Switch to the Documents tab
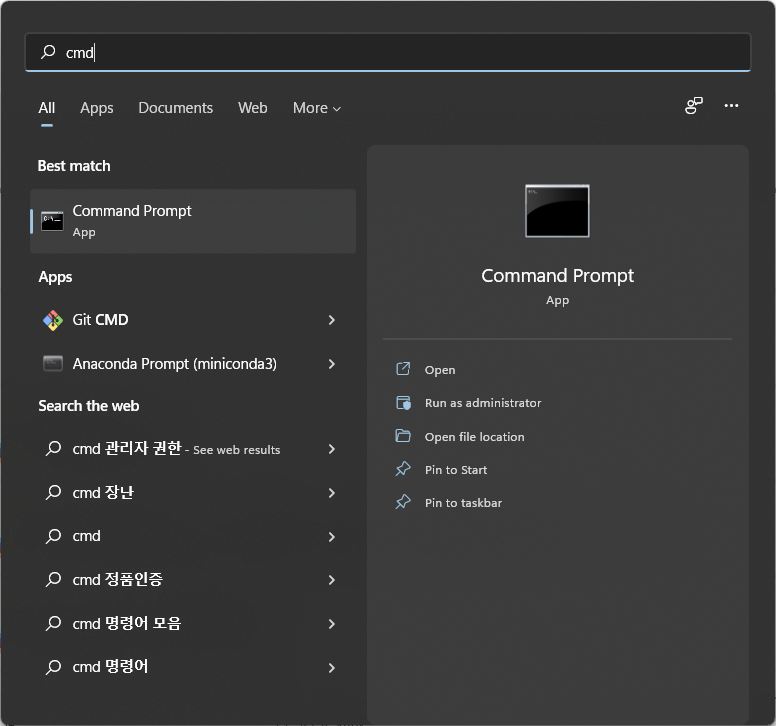776x726 pixels. coord(175,108)
